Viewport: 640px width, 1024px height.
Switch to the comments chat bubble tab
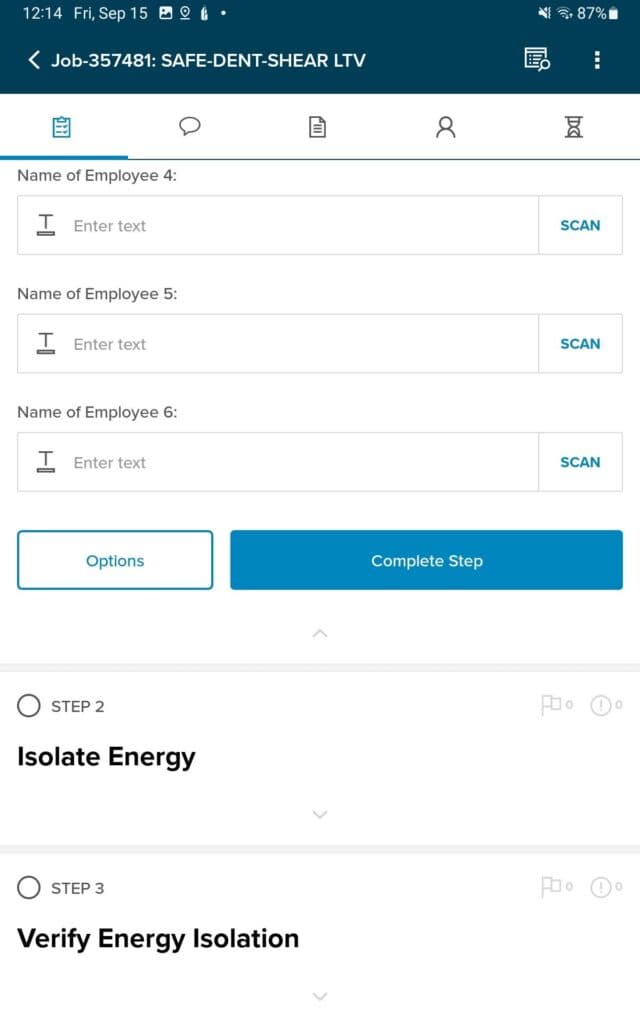(x=190, y=127)
